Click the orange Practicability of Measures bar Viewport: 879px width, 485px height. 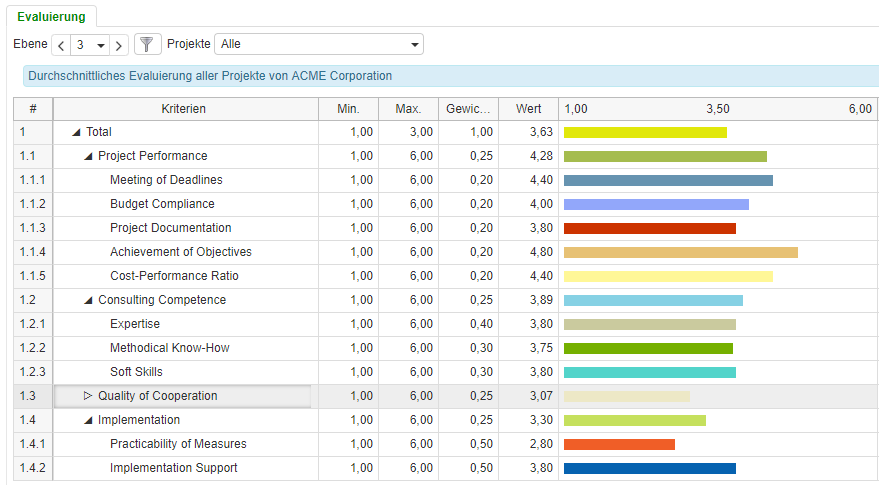tap(619, 444)
